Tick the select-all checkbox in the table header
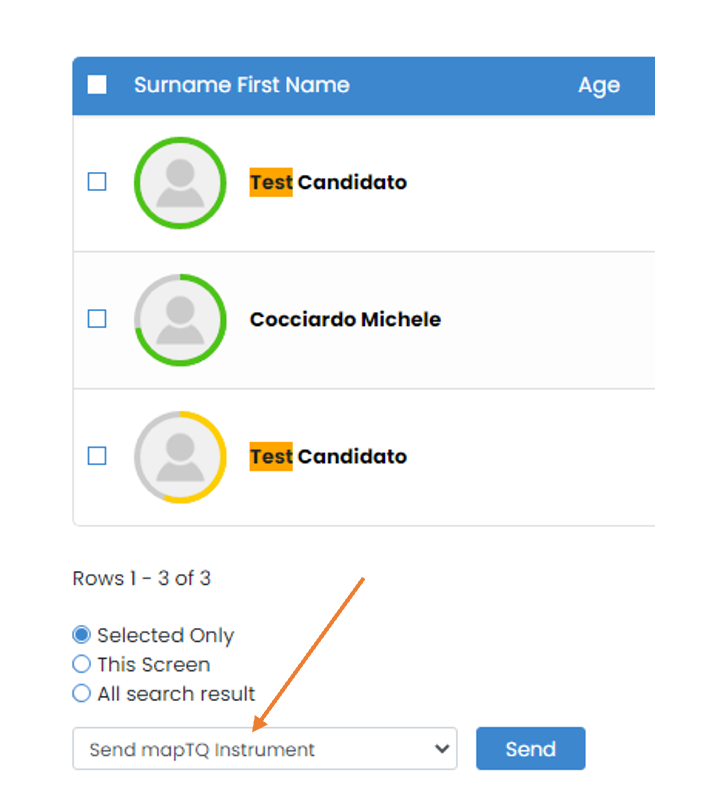This screenshot has height=800, width=701. coord(97,85)
